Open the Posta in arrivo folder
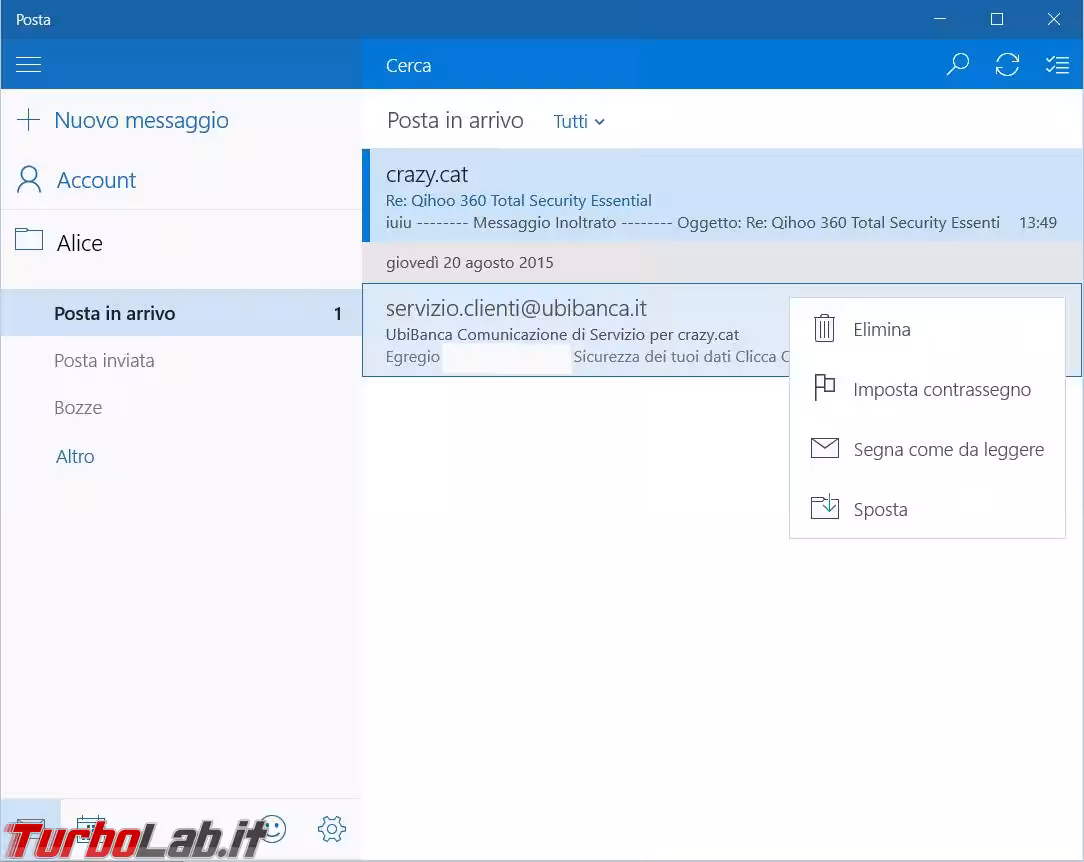 tap(115, 313)
